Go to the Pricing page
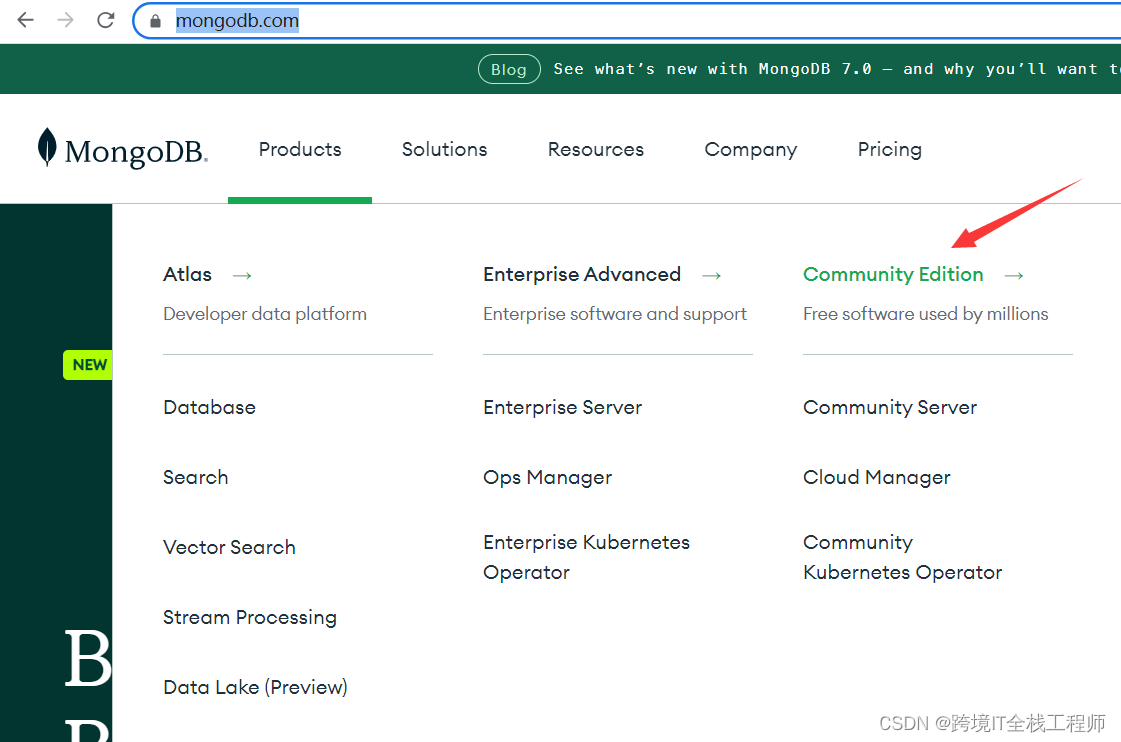1121x742 pixels. coord(889,149)
